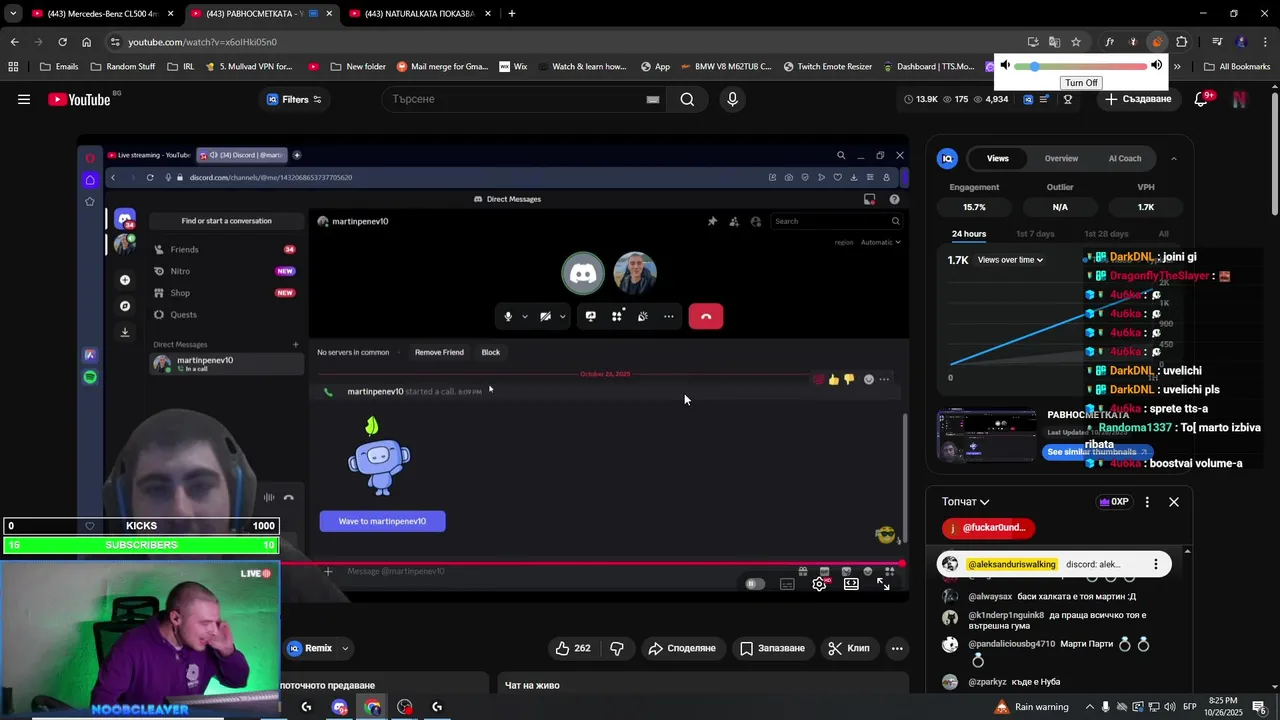Open the Chrome translate page icon
This screenshot has height=720, width=1280.
(x=1054, y=42)
